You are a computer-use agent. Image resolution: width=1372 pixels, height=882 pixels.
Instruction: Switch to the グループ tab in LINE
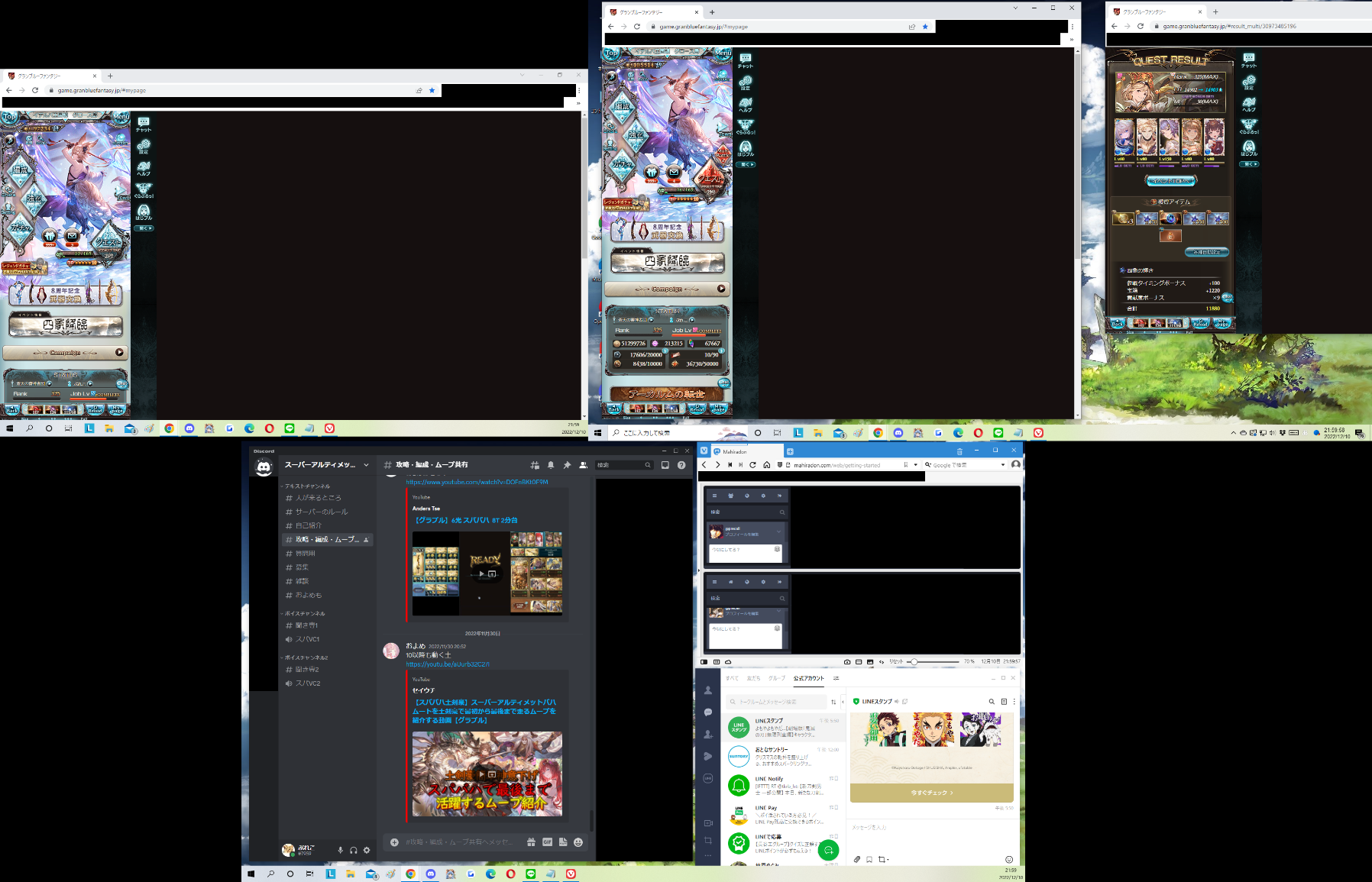point(776,678)
